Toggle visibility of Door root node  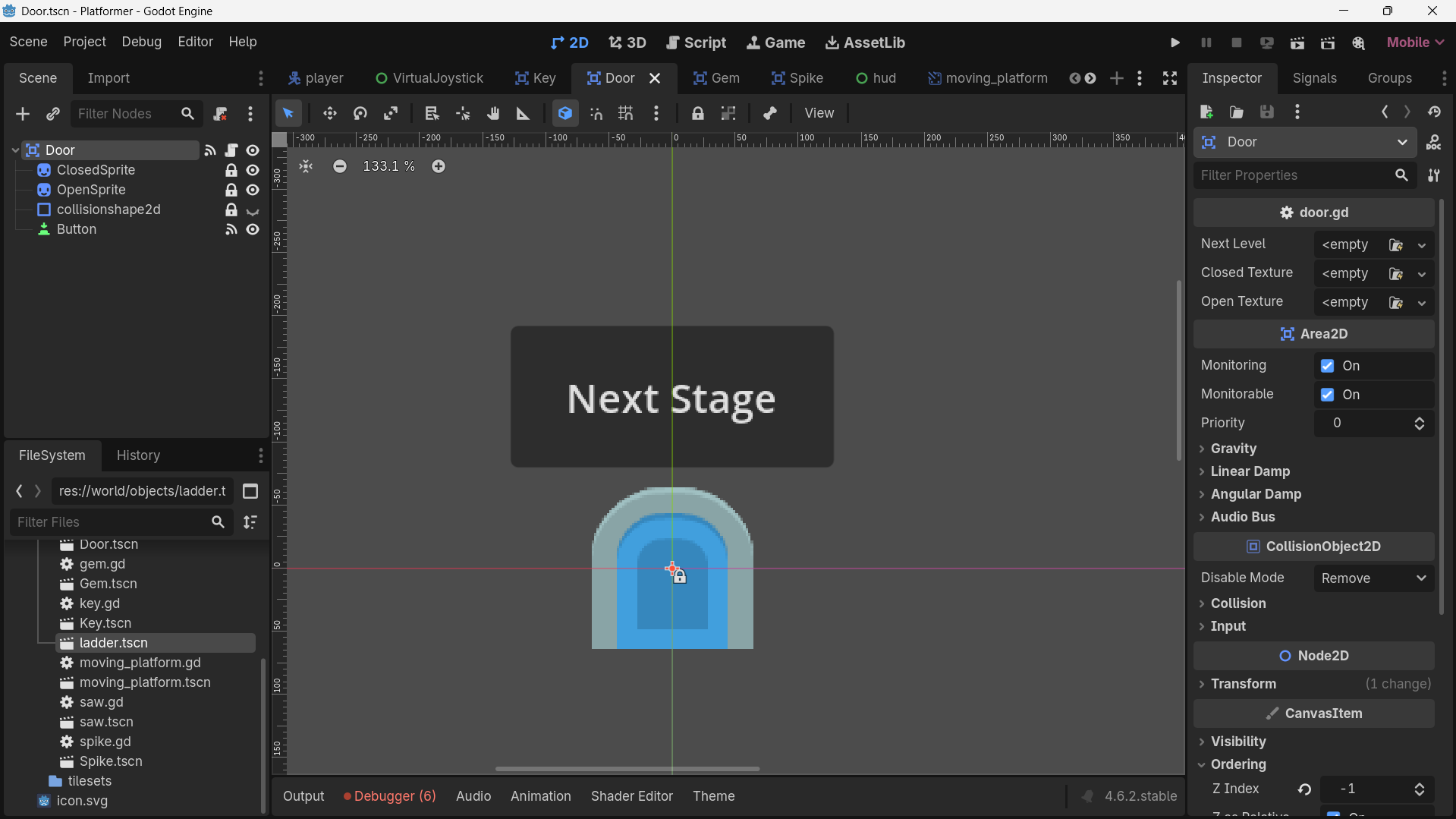click(253, 150)
